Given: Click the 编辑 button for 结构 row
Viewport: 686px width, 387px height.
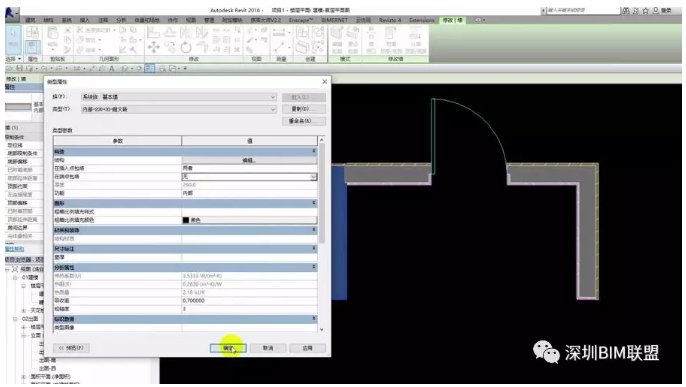Looking at the screenshot, I should click(x=249, y=160).
